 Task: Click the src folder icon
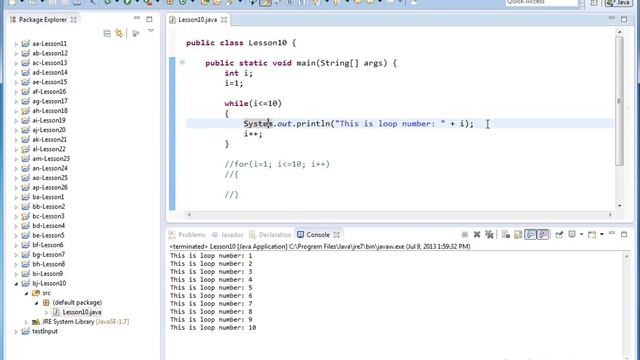pos(36,293)
